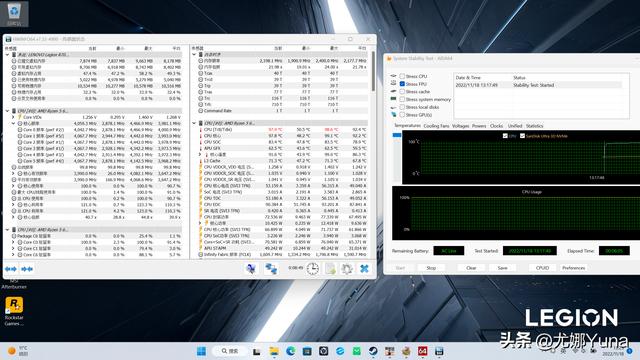Viewport: 640px width, 360px height.
Task: Click the Stop button in stability test
Action: tap(431, 268)
